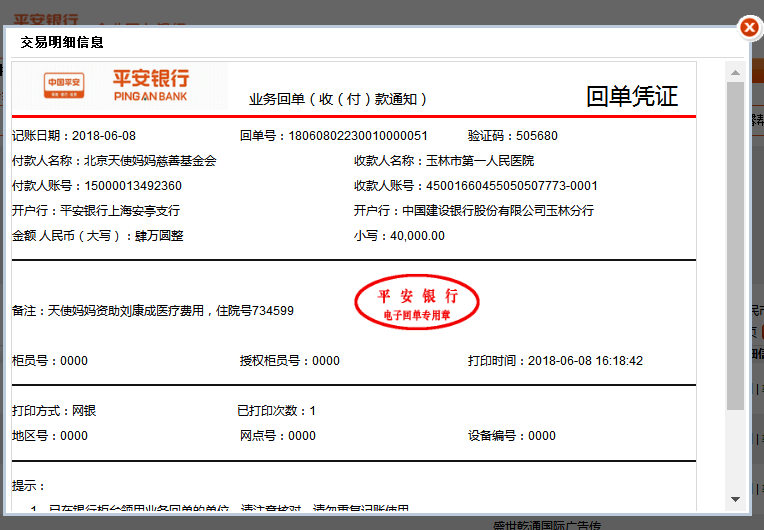Click the numeric amount 40,000.00
Screen dimensions: 764x530
(x=418, y=236)
